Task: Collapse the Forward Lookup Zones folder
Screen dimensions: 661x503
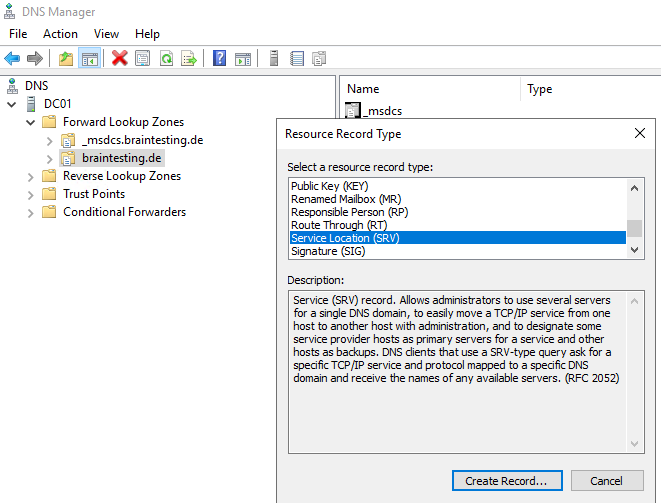Action: pyautogui.click(x=30, y=122)
